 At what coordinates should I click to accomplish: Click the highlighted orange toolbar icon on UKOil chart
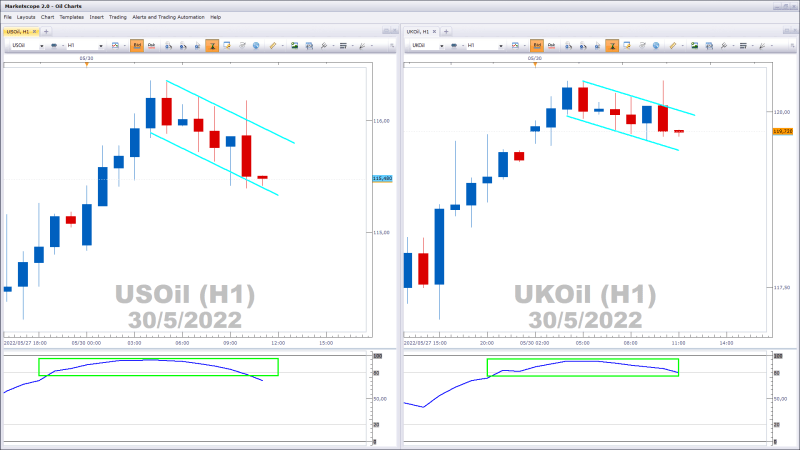612,45
